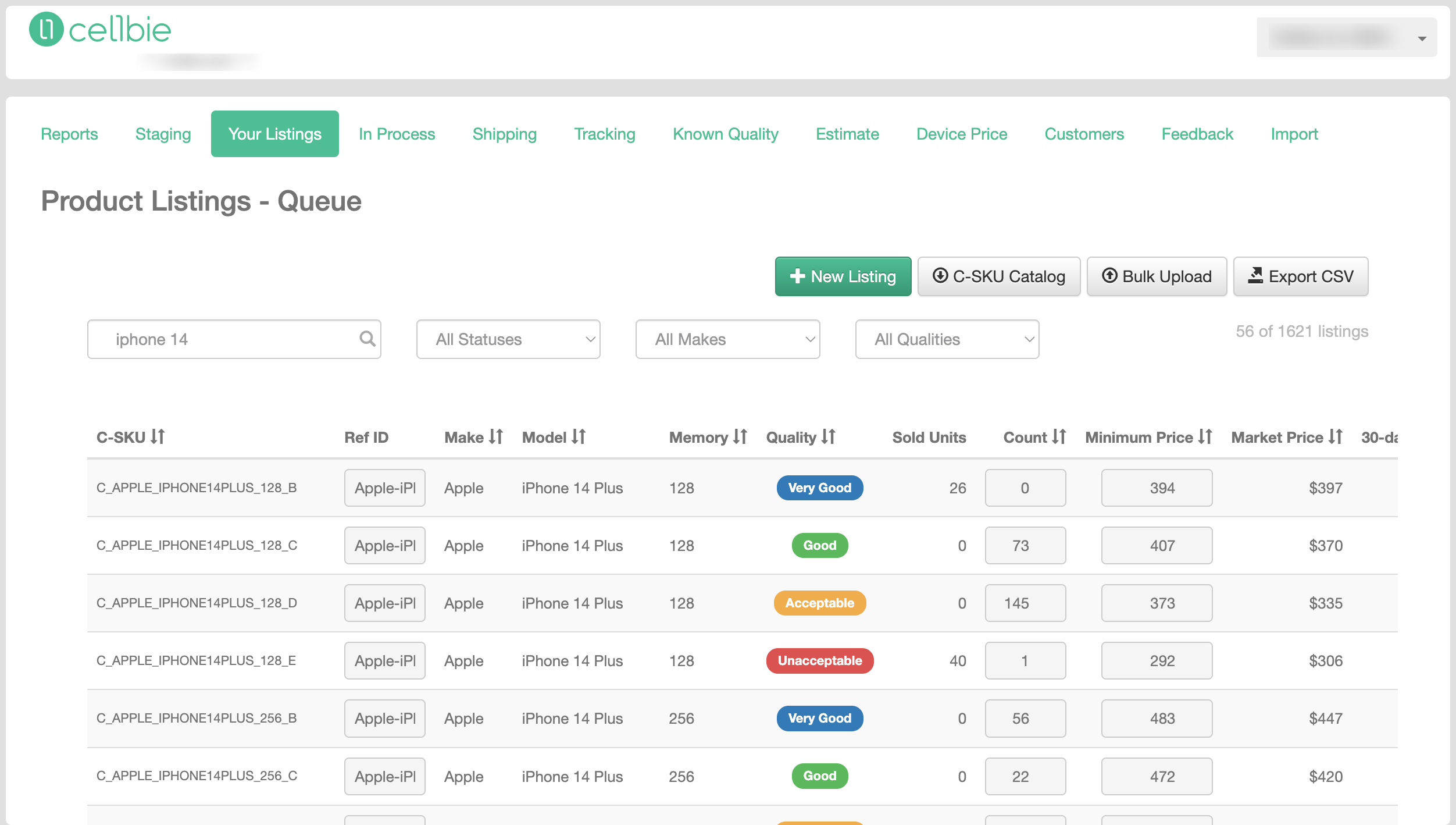This screenshot has height=825, width=1456.
Task: Edit Minimum Price 472 field
Action: (1157, 776)
